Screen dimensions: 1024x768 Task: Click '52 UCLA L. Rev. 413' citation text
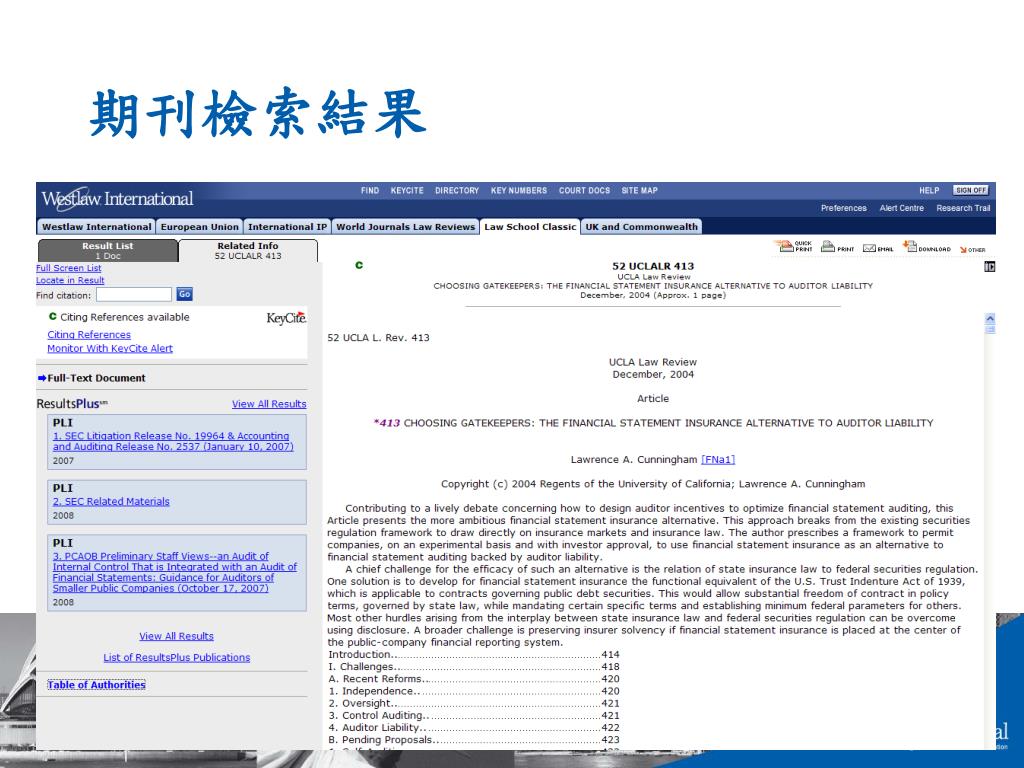[378, 338]
